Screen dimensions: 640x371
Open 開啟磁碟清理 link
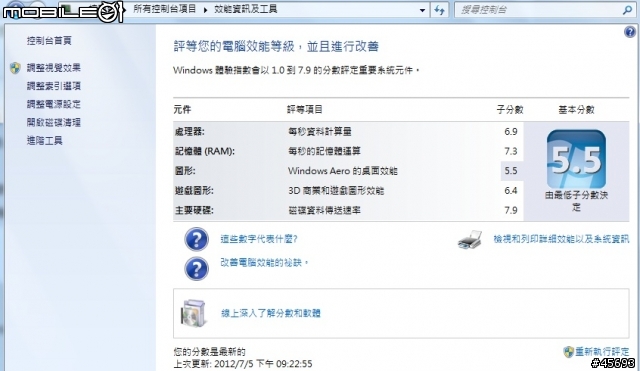click(x=53, y=122)
